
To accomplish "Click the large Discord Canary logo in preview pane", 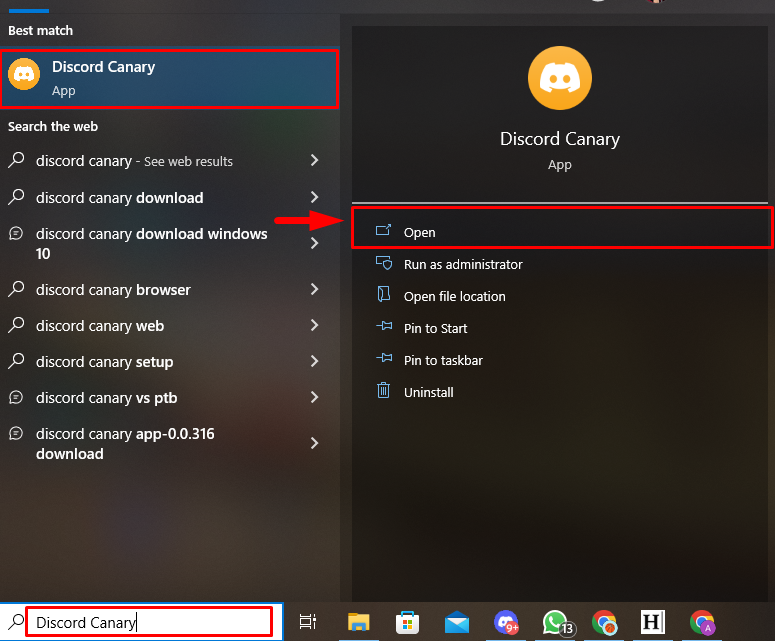I will point(560,78).
